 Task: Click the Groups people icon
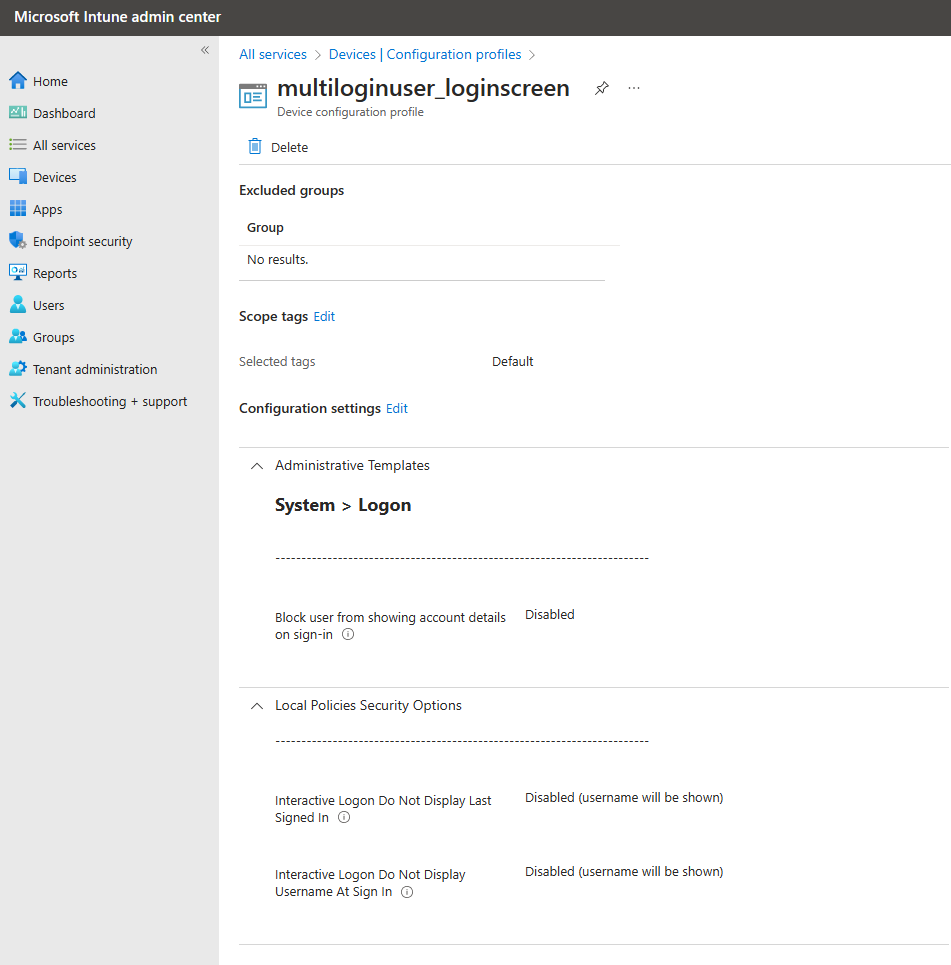(18, 337)
